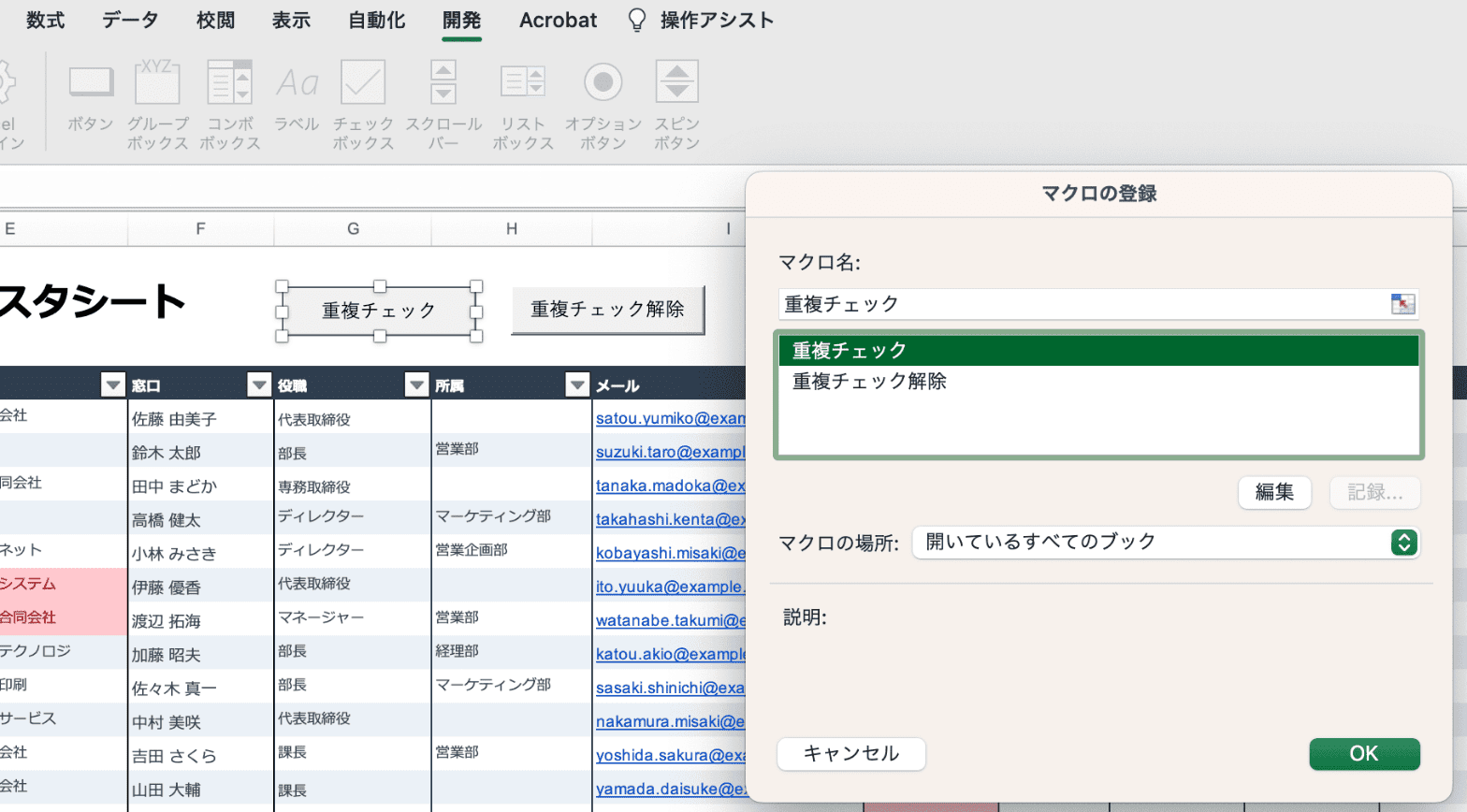Select the cell with 伊藤 優香
Viewport: 1467px width, 812px height.
200,587
